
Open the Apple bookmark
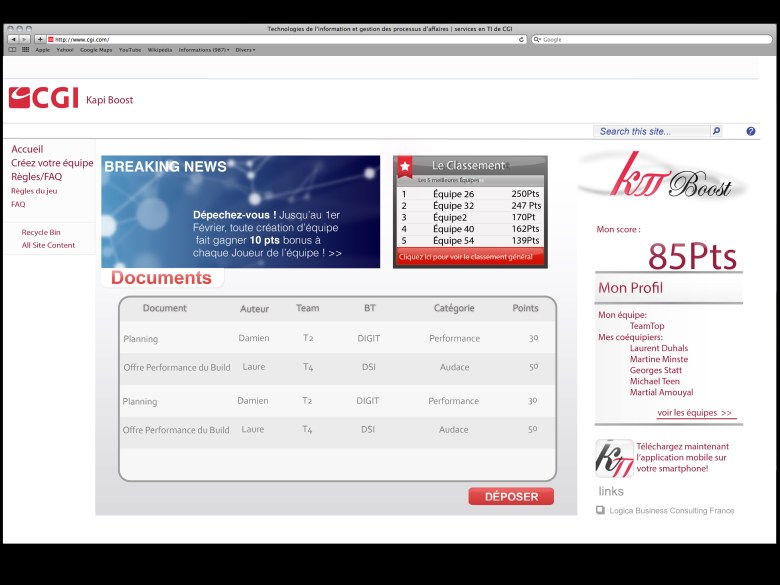point(42,50)
